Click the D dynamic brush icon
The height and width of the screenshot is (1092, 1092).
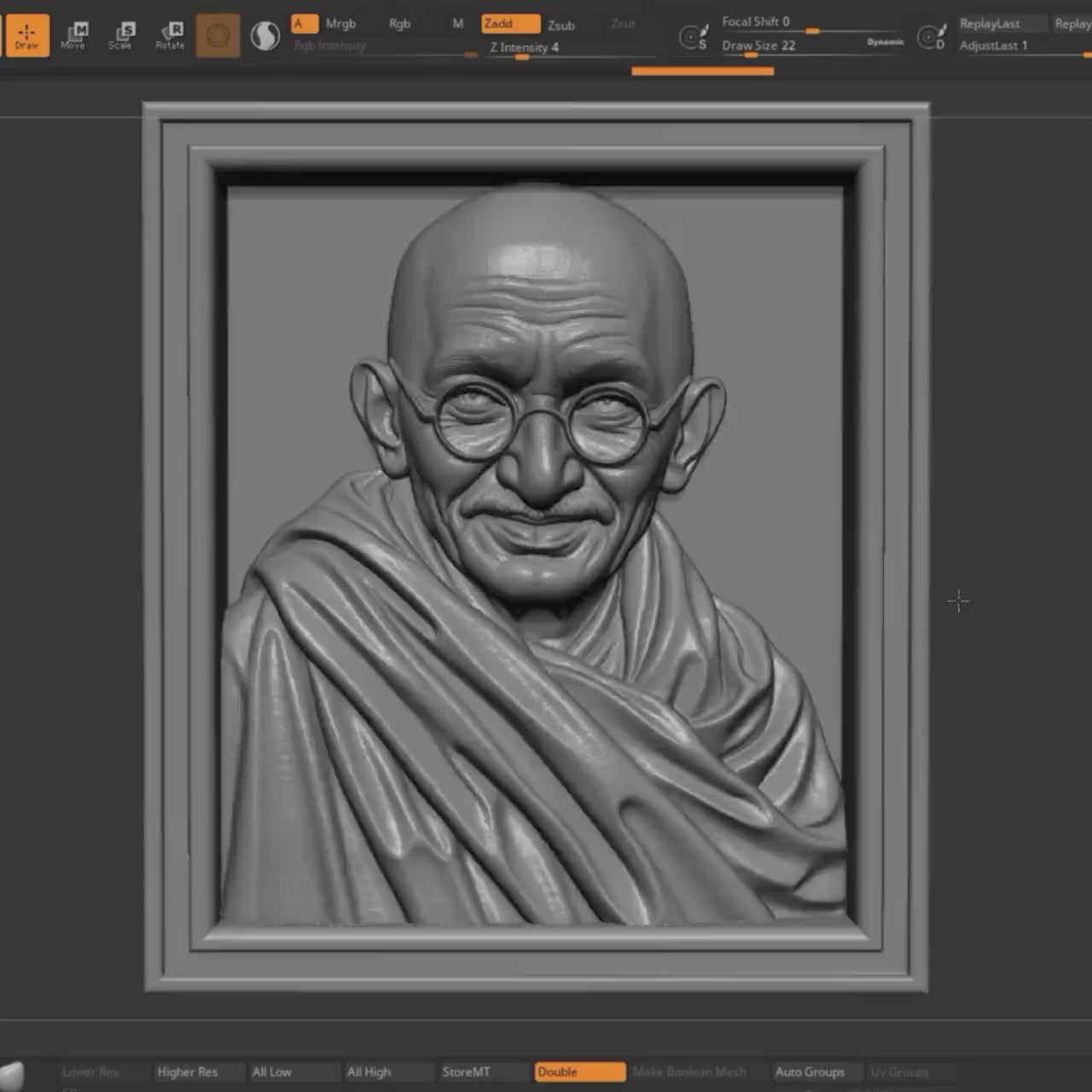pos(932,37)
